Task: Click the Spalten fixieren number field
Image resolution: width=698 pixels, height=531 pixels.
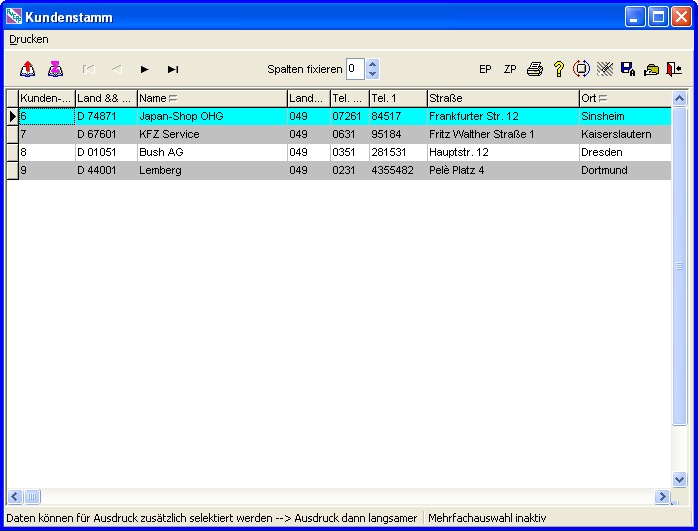Action: 355,69
